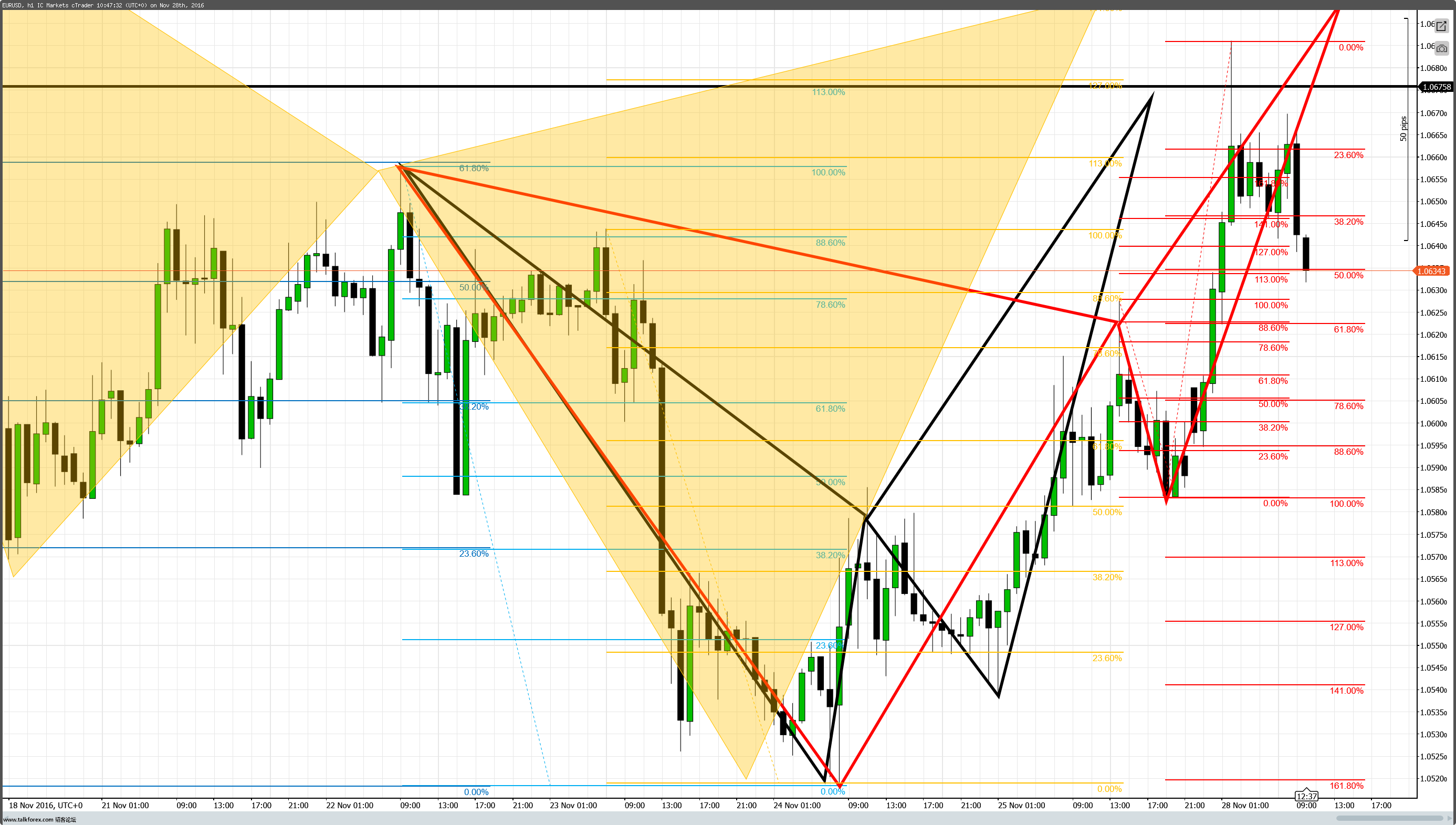Click the orange '100.00%' Fibonacci label
This screenshot has width=1456, height=825.
[1105, 236]
